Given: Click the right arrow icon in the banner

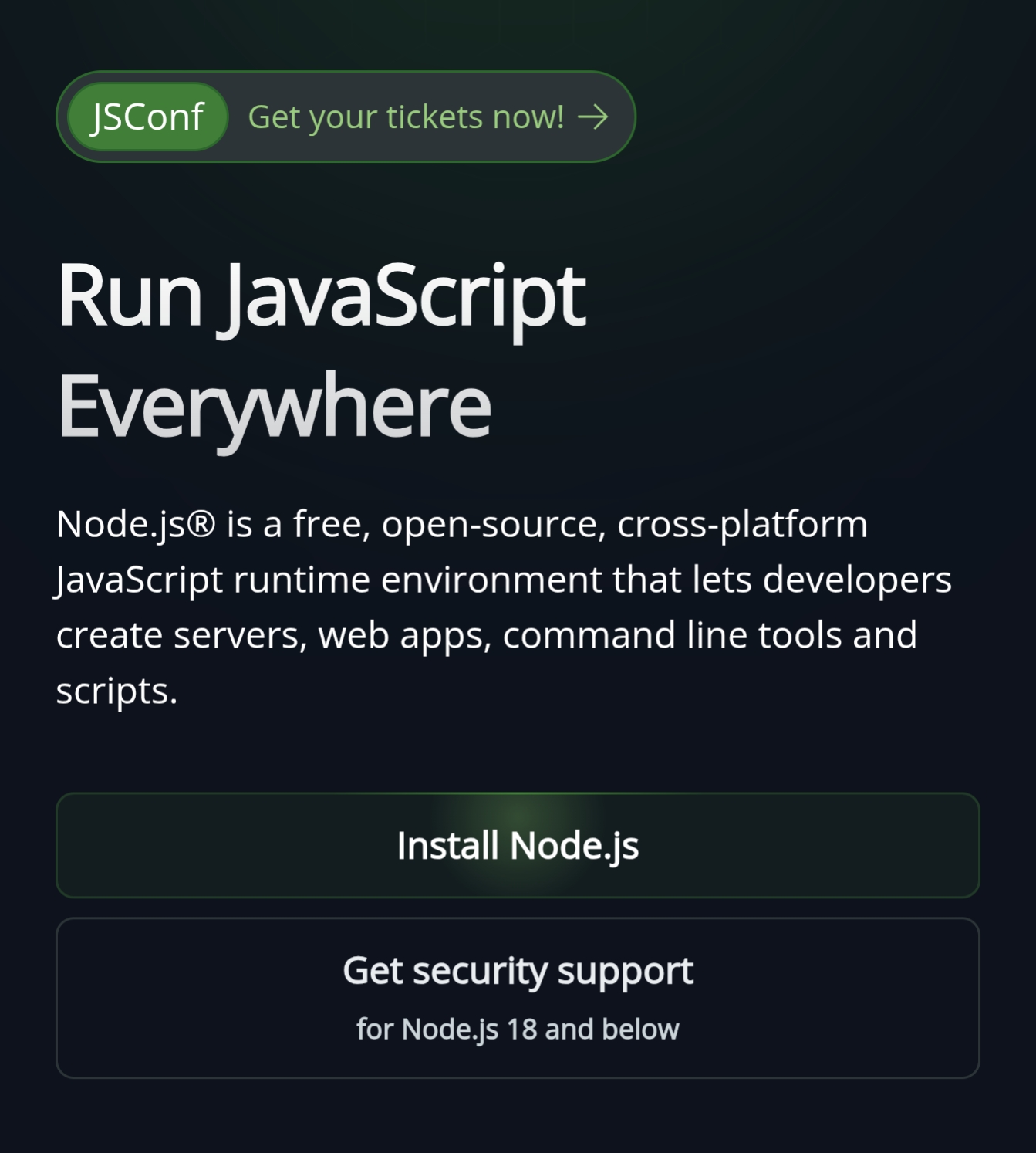Looking at the screenshot, I should pyautogui.click(x=592, y=117).
